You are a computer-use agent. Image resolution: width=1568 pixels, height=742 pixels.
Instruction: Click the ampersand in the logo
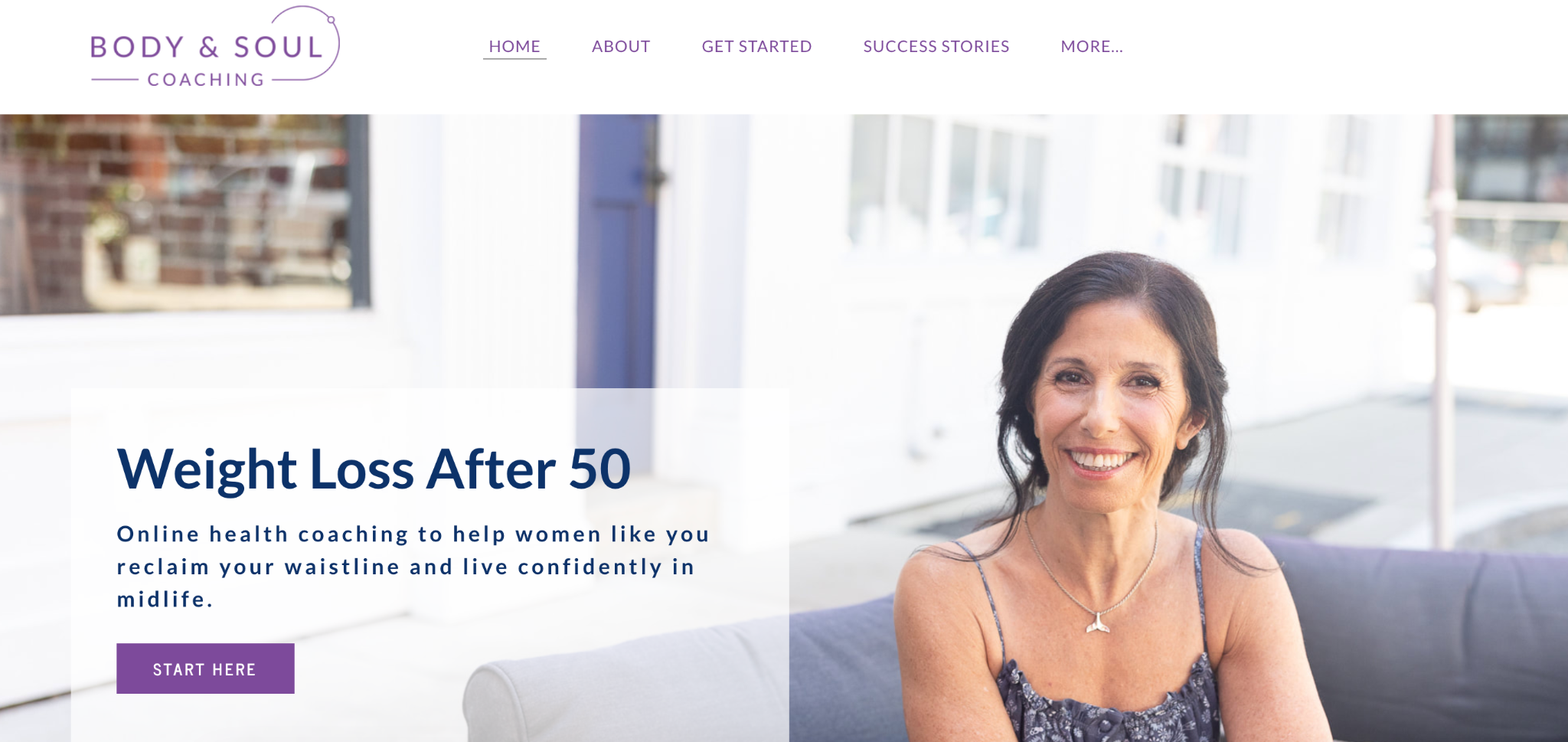point(209,47)
